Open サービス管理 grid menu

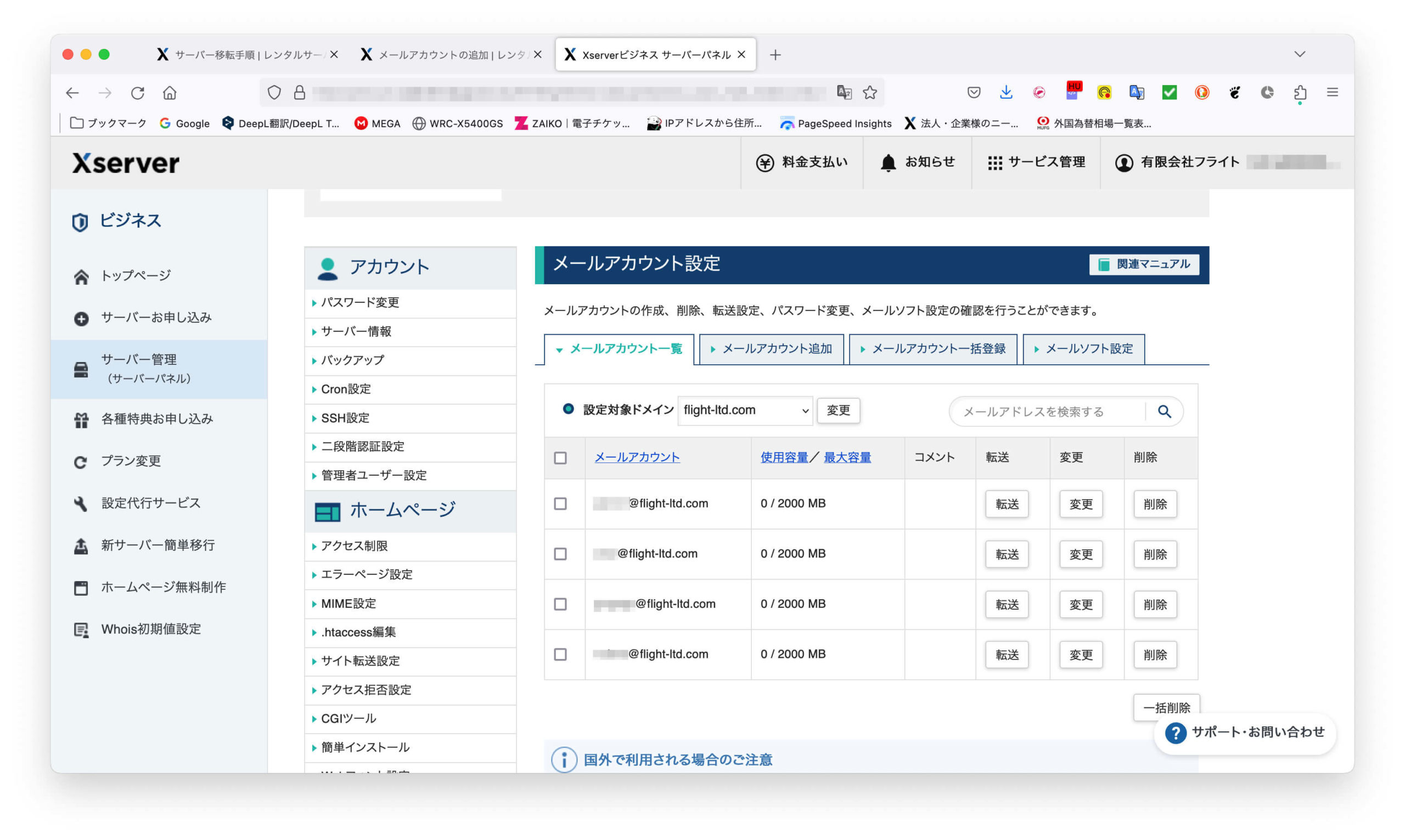click(1036, 162)
